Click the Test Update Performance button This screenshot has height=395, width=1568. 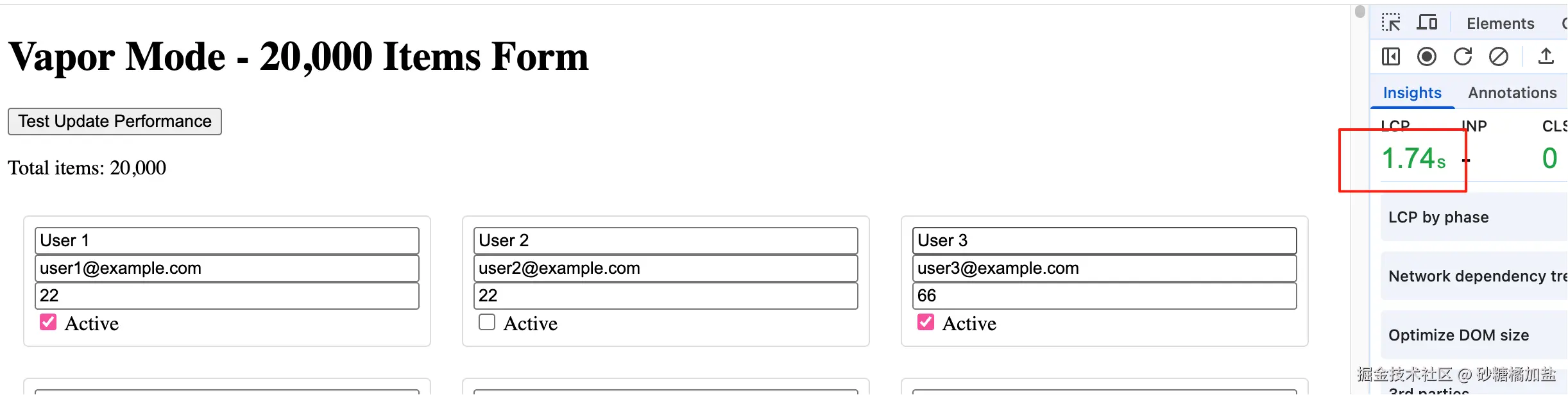point(115,121)
